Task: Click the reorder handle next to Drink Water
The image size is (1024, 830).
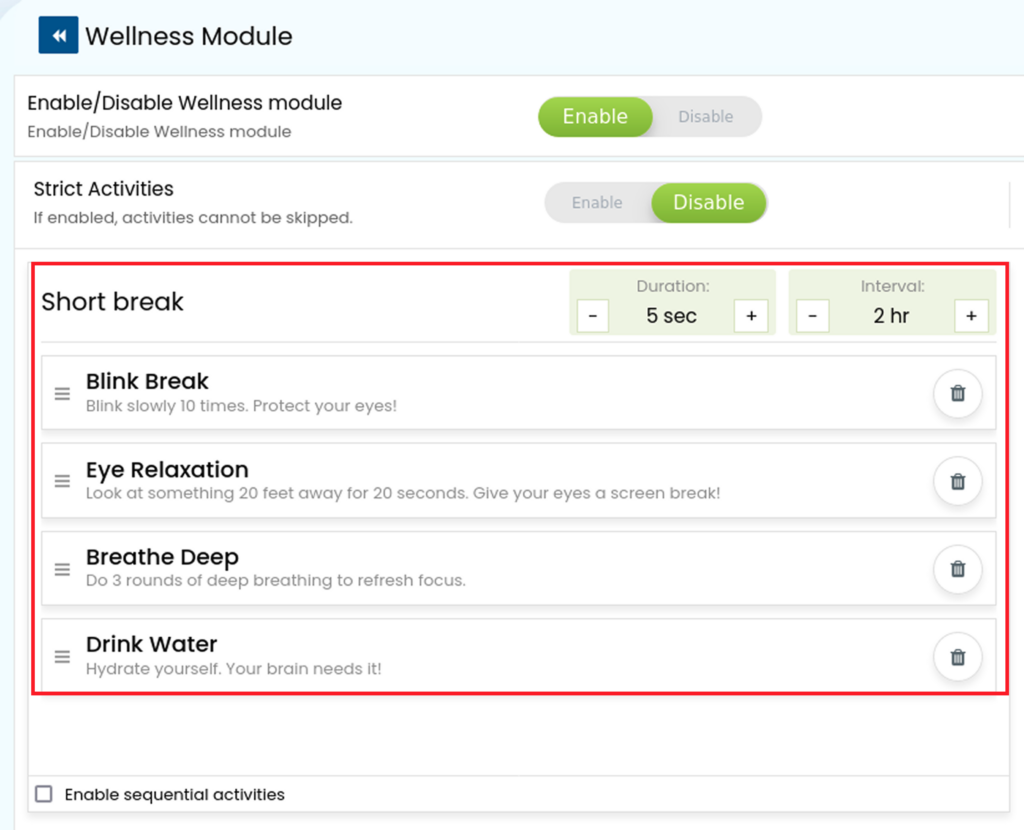Action: coord(62,656)
